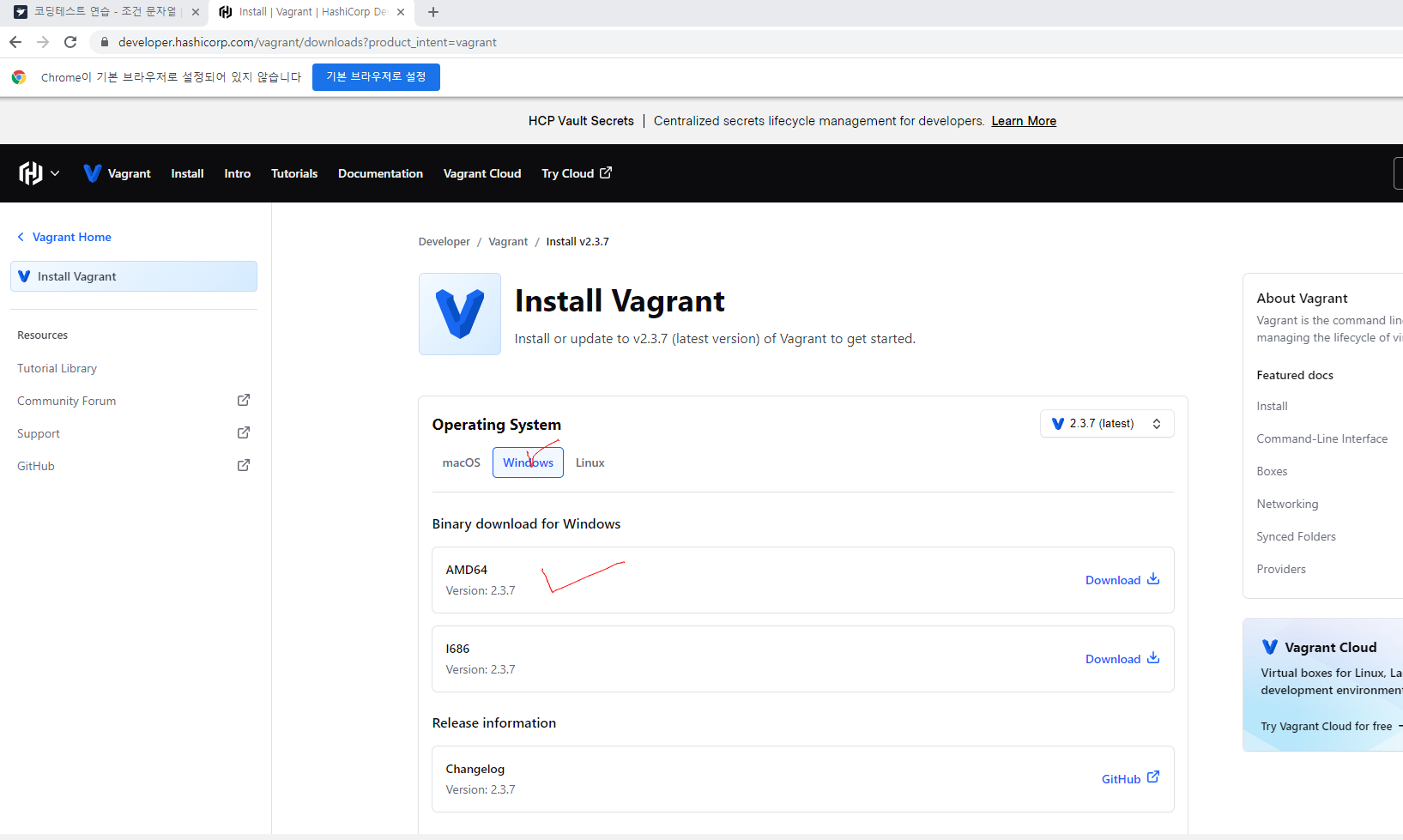Open a new browser tab
The height and width of the screenshot is (840, 1403).
433,12
